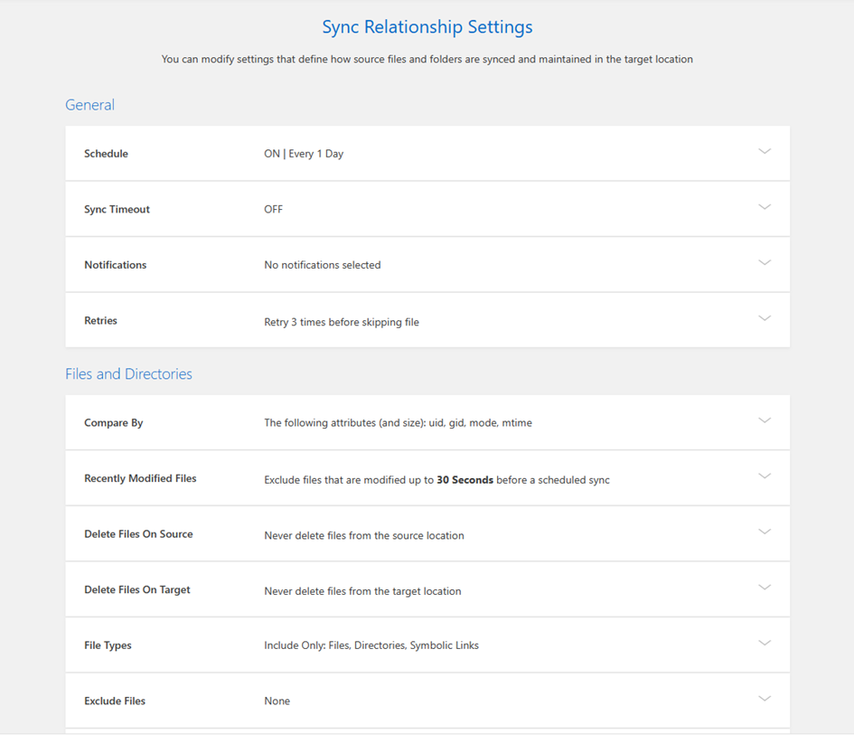Click the General section heading
The image size is (854, 736).
90,105
